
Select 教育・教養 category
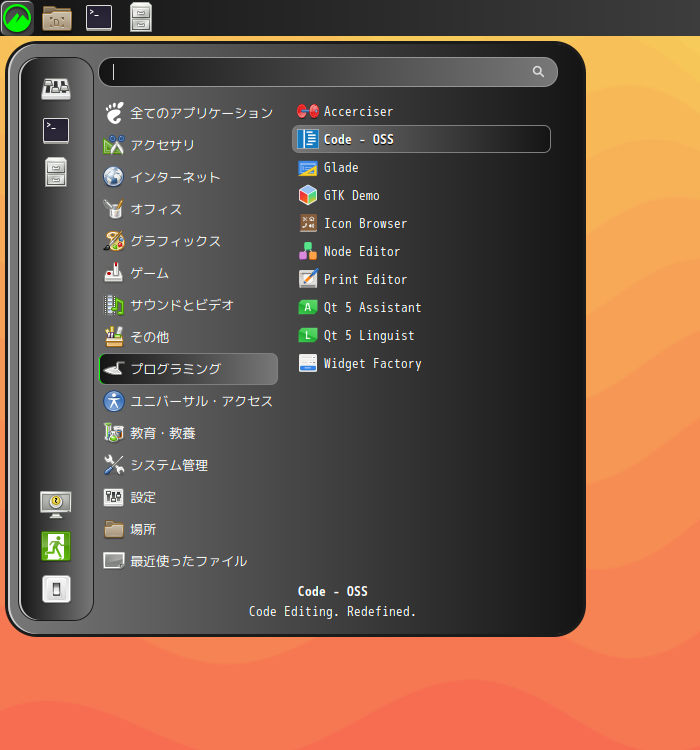click(189, 433)
